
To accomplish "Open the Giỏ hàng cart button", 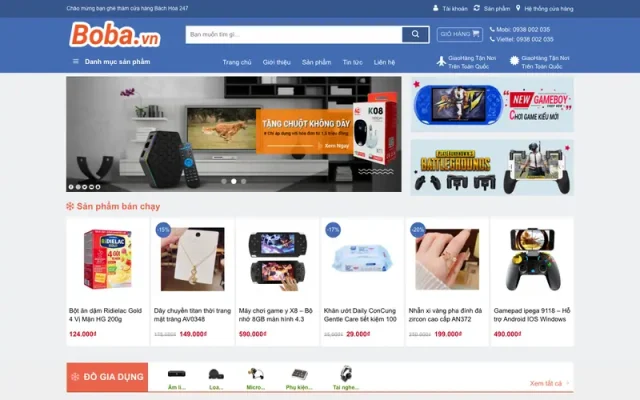I will click(460, 34).
